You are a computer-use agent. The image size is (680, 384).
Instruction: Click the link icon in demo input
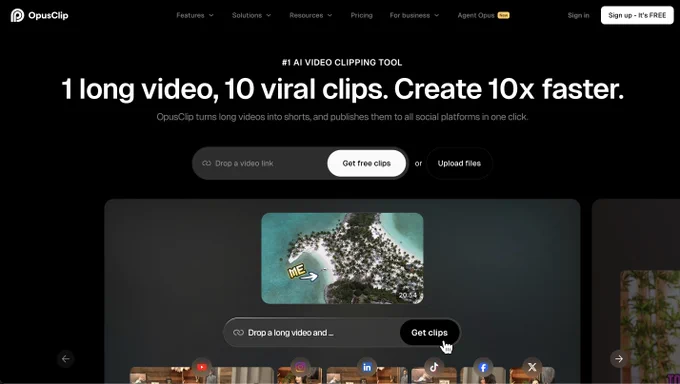(x=238, y=332)
